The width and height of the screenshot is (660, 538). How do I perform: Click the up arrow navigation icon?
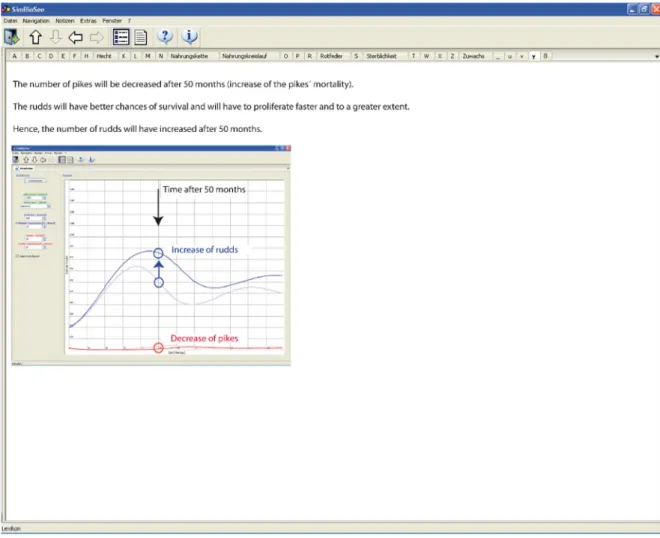35,37
